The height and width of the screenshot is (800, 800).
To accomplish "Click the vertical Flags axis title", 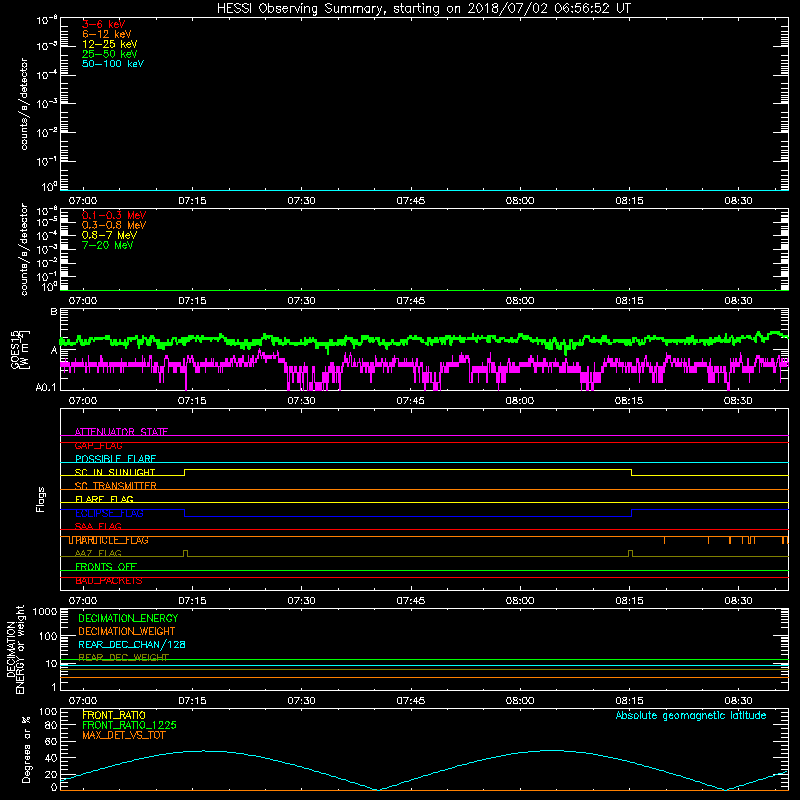I will tap(41, 499).
